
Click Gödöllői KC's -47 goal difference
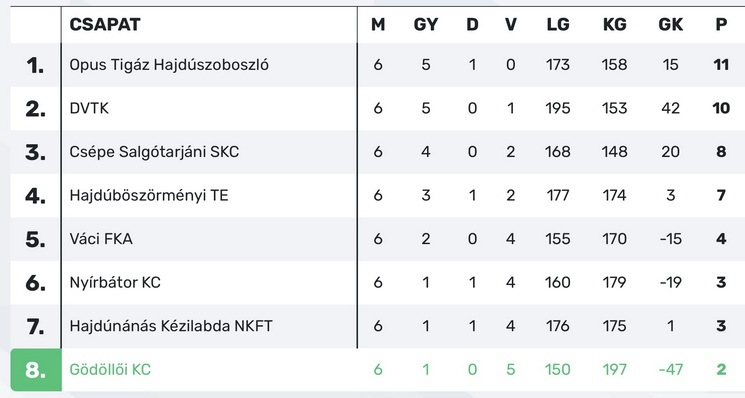point(671,370)
